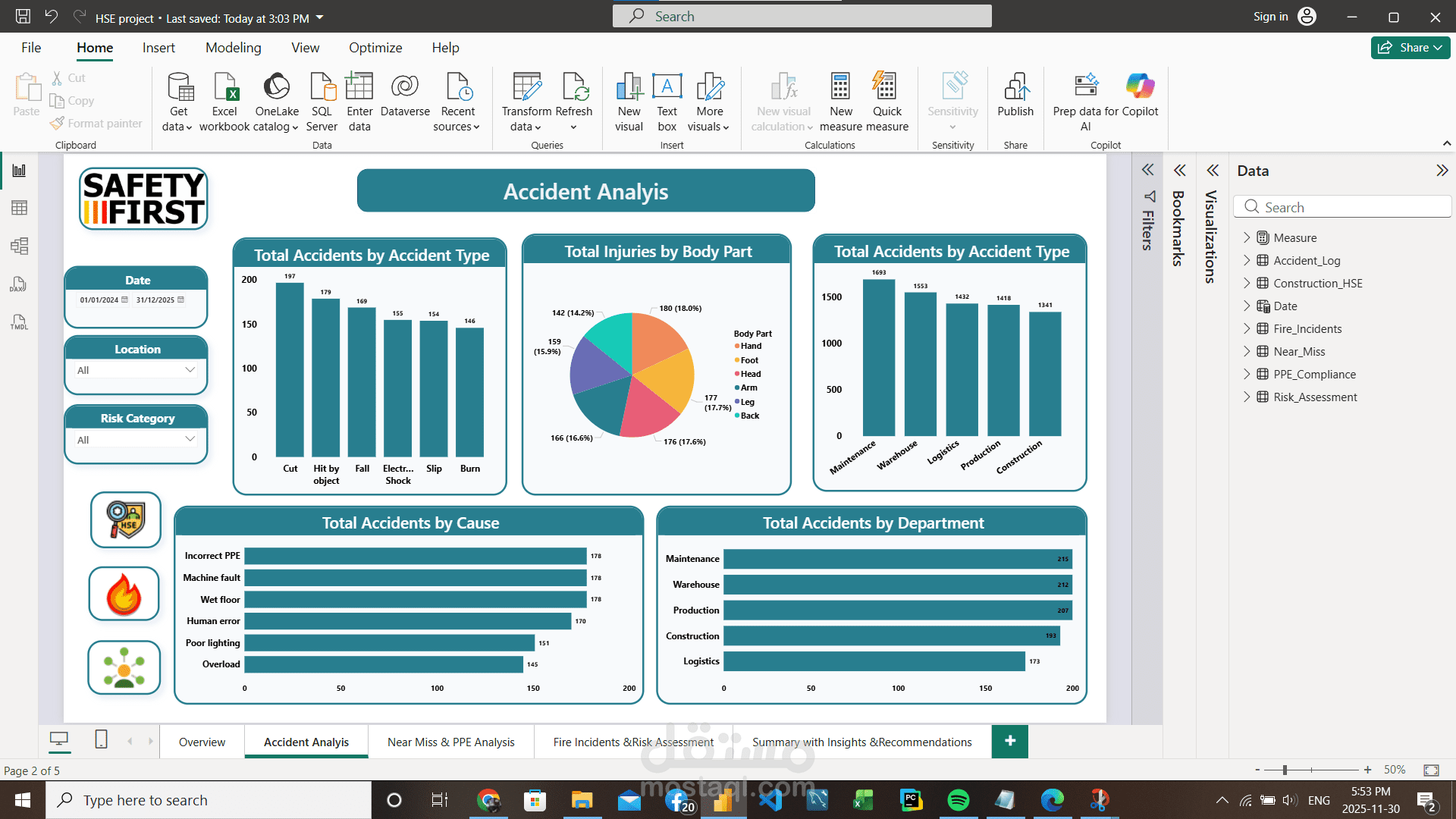Open the Modeling ribbon tab
Image resolution: width=1456 pixels, height=819 pixels.
233,48
